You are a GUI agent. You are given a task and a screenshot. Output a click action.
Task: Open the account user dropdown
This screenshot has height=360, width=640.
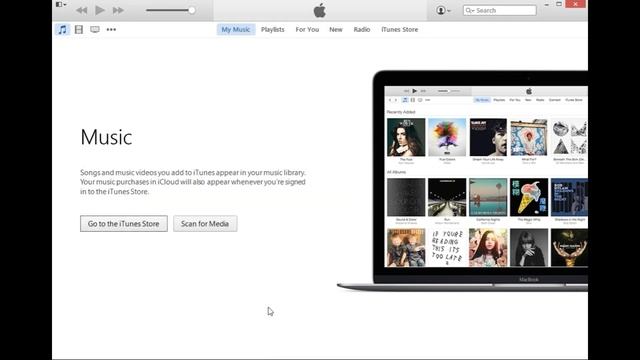point(443,10)
